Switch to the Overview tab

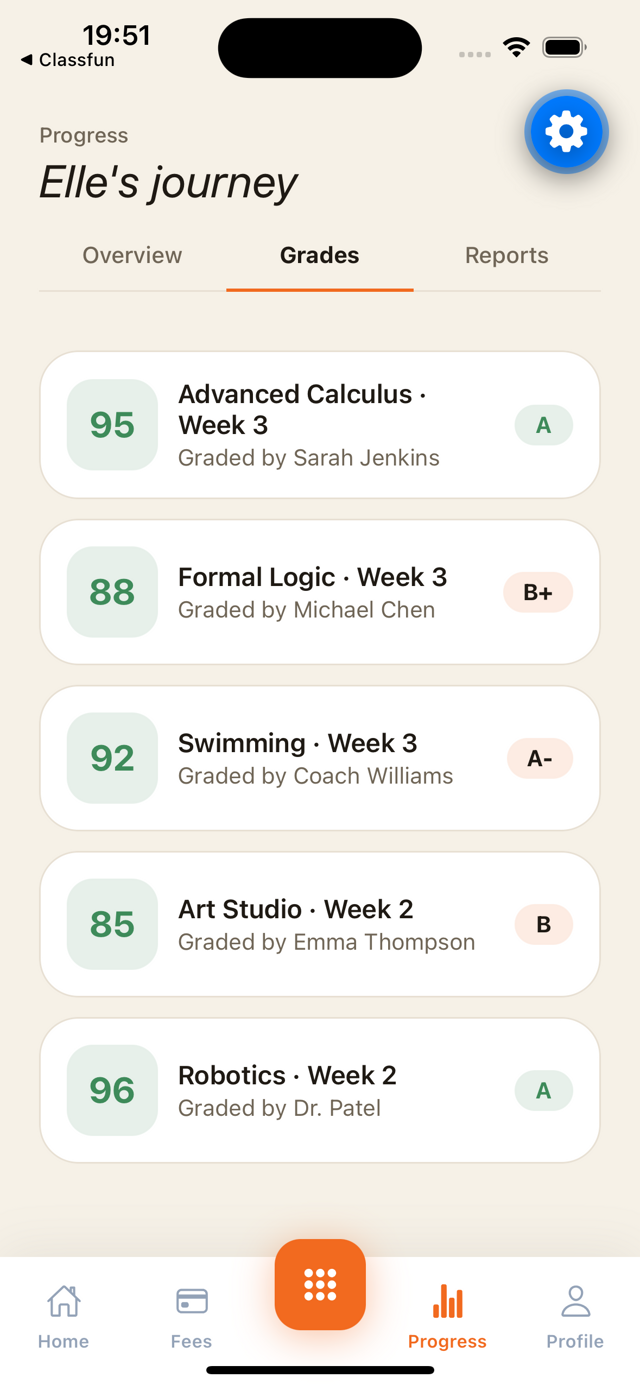(132, 255)
